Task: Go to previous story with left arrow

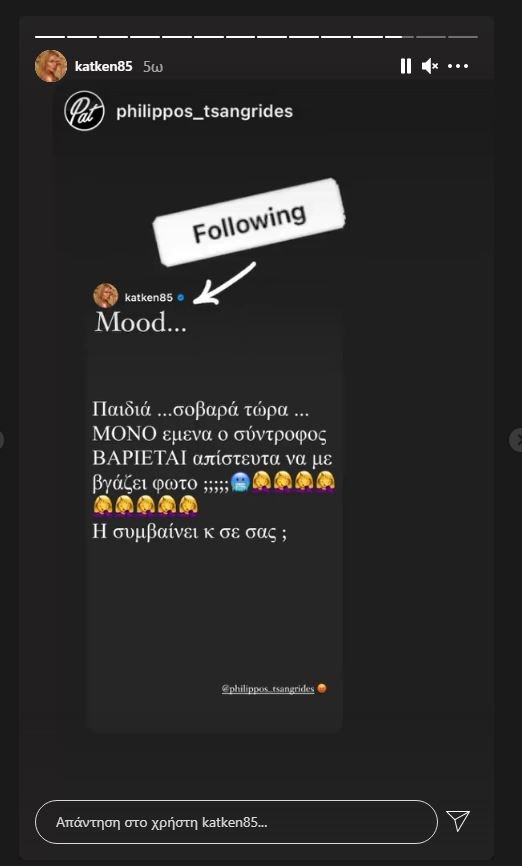Action: [2, 440]
